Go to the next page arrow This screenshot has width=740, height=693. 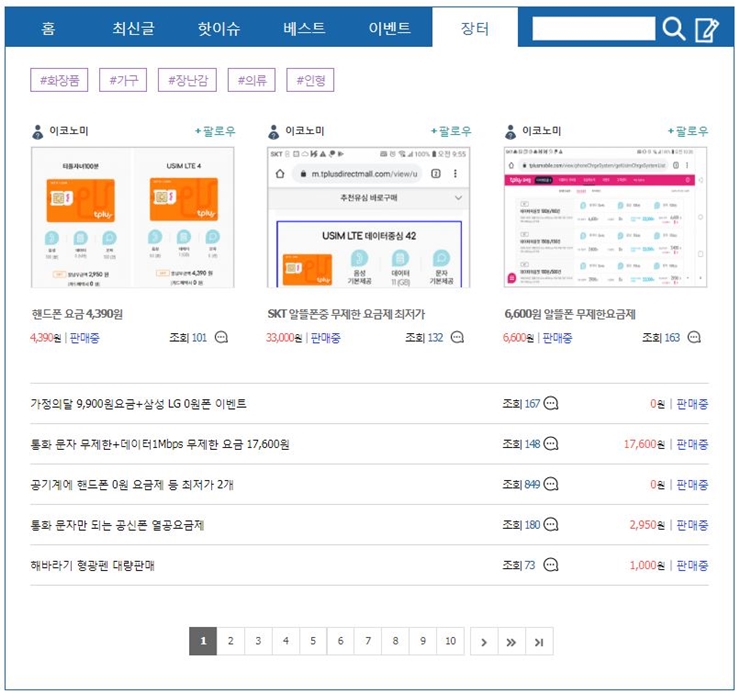[484, 642]
